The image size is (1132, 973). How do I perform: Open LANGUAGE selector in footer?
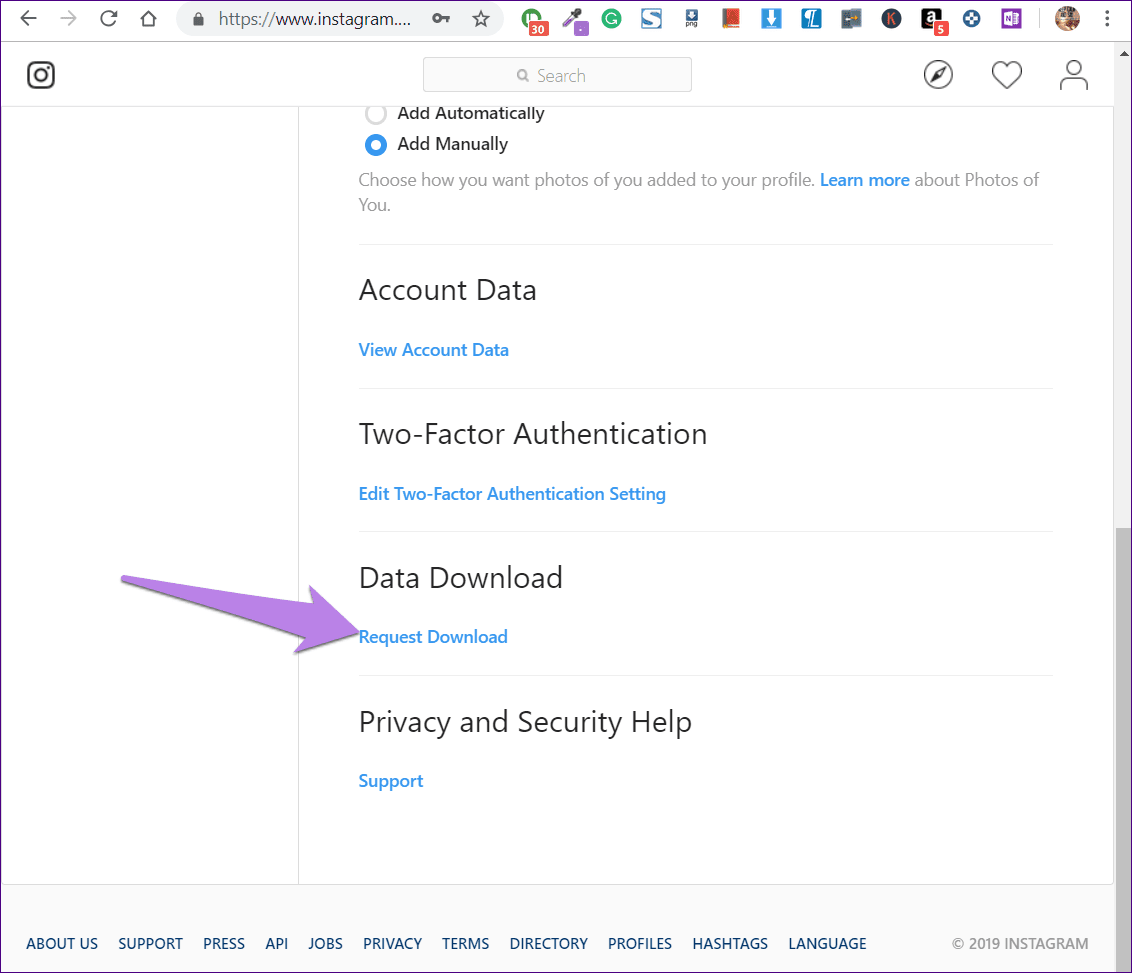click(x=827, y=943)
